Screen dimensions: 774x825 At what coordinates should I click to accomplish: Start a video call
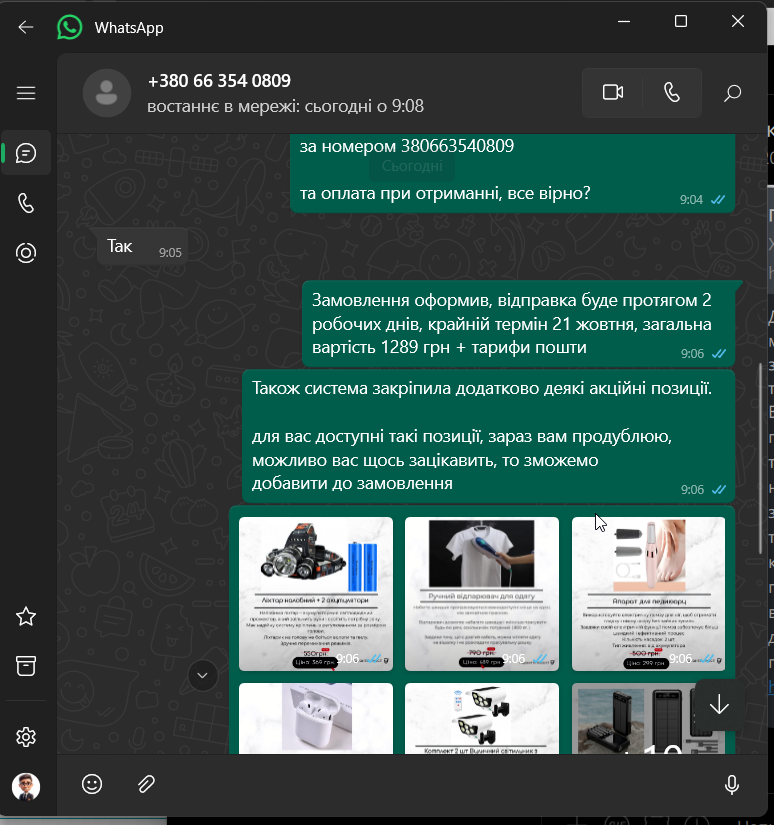pyautogui.click(x=612, y=93)
